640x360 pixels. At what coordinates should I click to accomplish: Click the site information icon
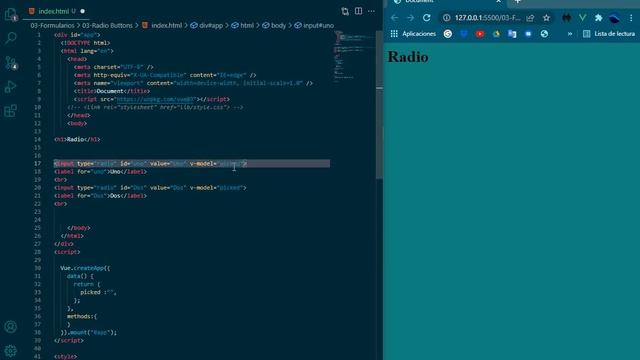447,18
